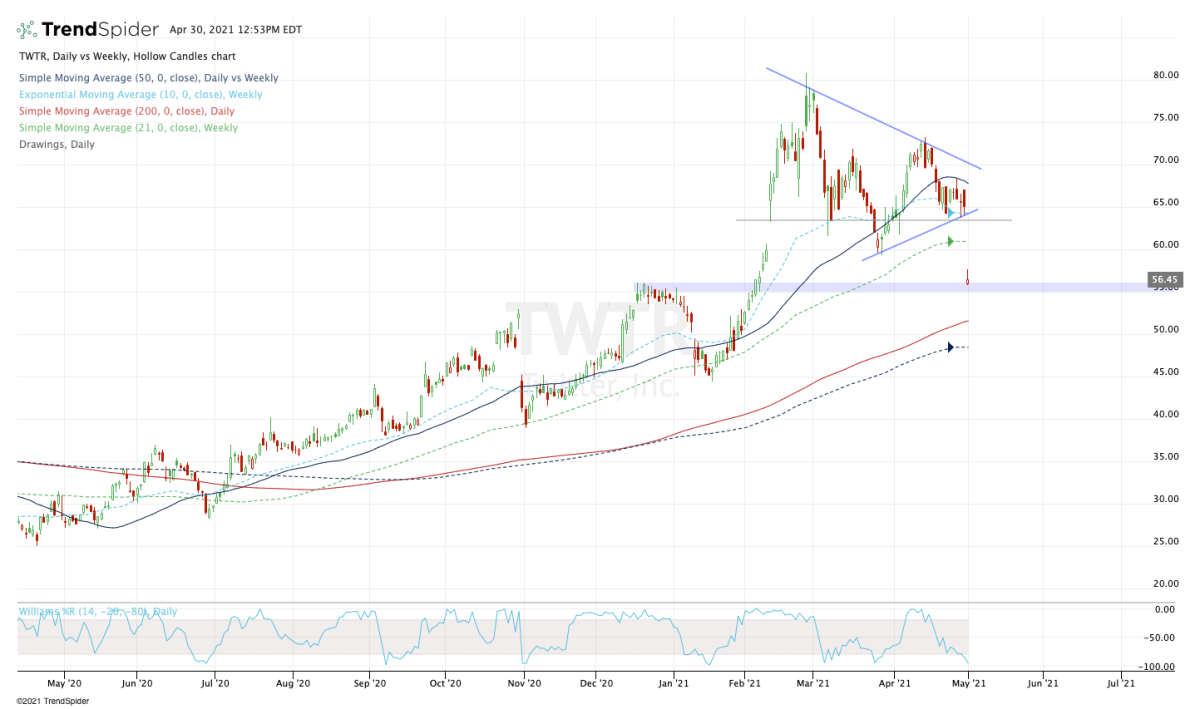This screenshot has width=1200, height=709.
Task: Select Exponential Moving Average 10 Weekly legend
Action: pyautogui.click(x=140, y=95)
